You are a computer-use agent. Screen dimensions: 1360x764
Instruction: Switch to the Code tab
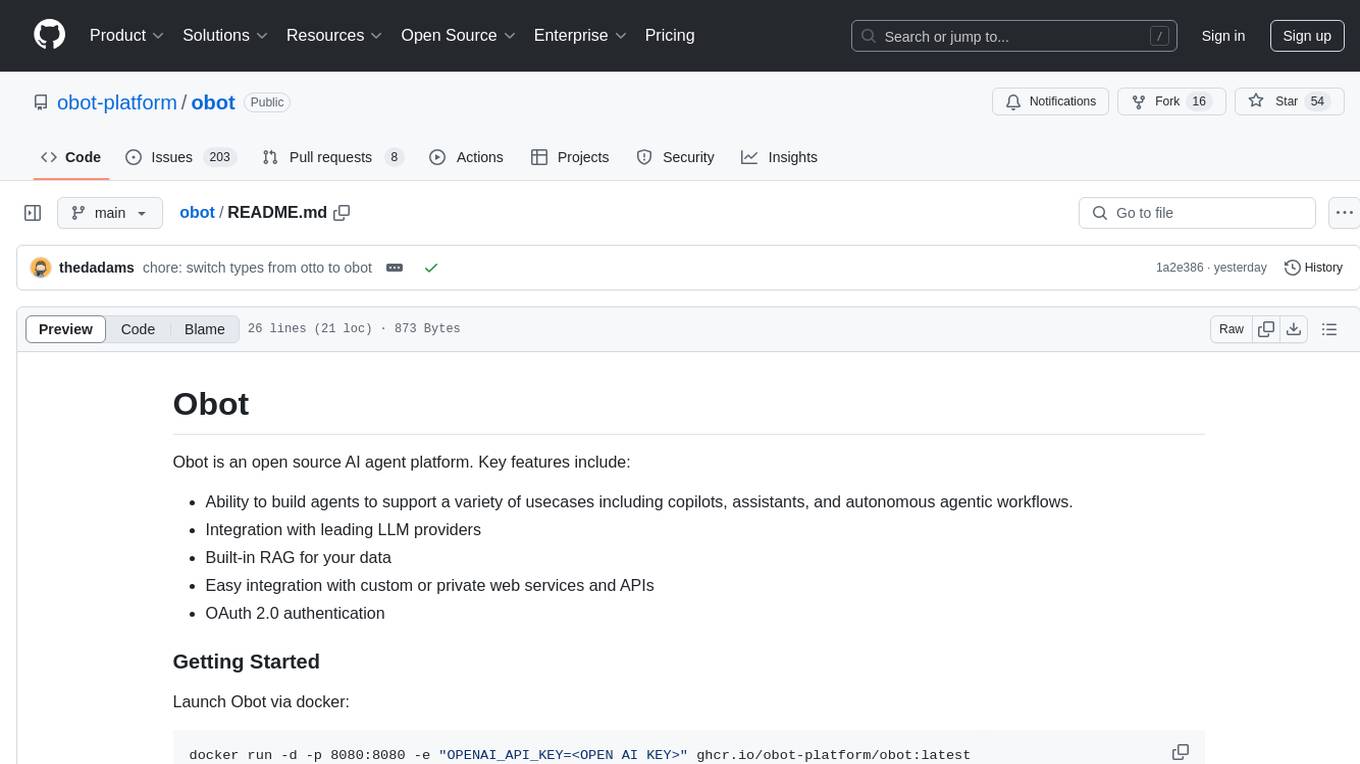pyautogui.click(x=71, y=157)
